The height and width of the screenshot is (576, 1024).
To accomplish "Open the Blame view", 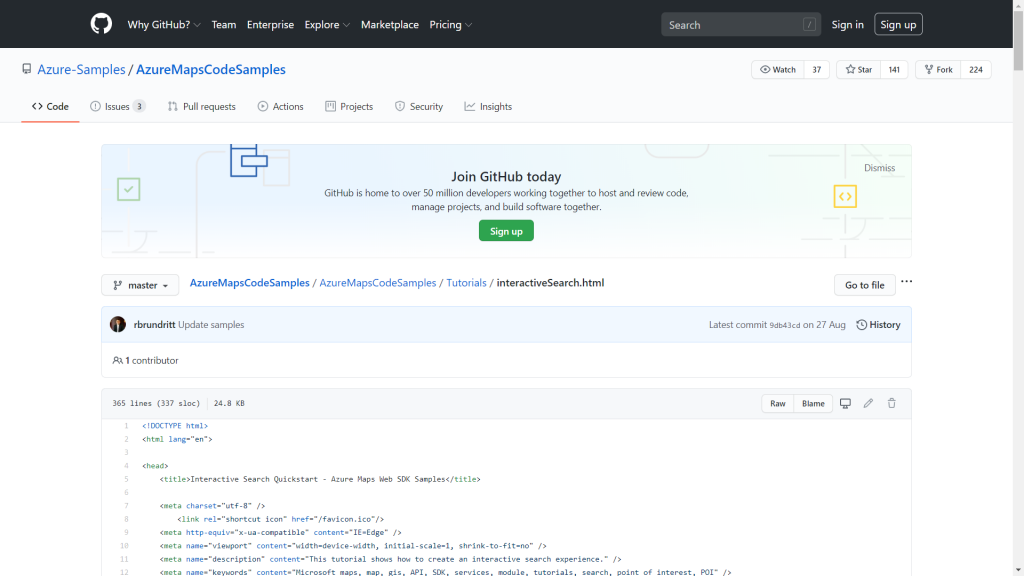I will point(813,404).
